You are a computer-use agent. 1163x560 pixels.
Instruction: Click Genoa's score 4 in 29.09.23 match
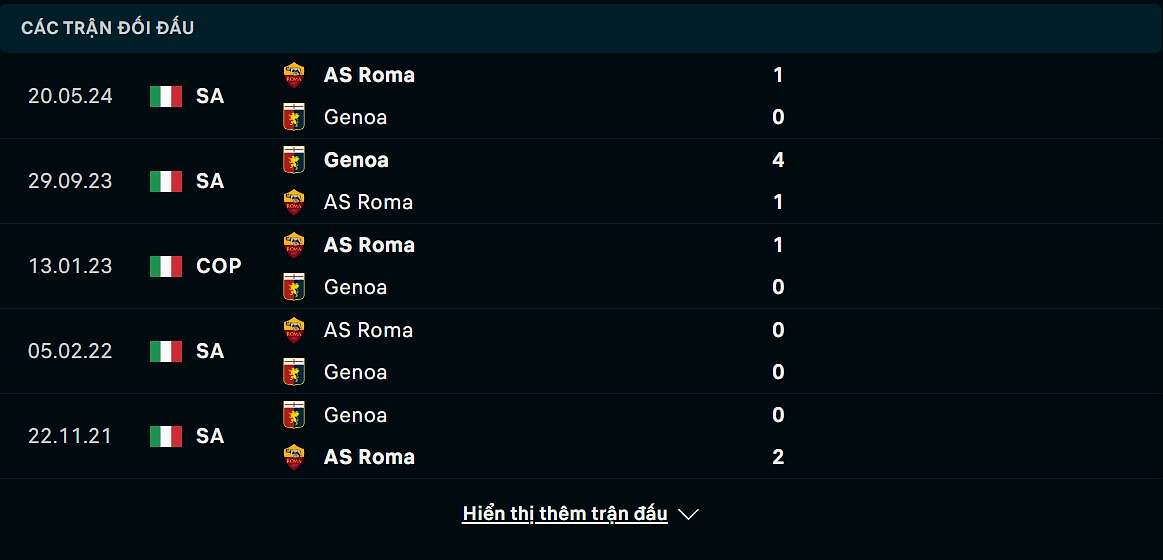coord(778,160)
